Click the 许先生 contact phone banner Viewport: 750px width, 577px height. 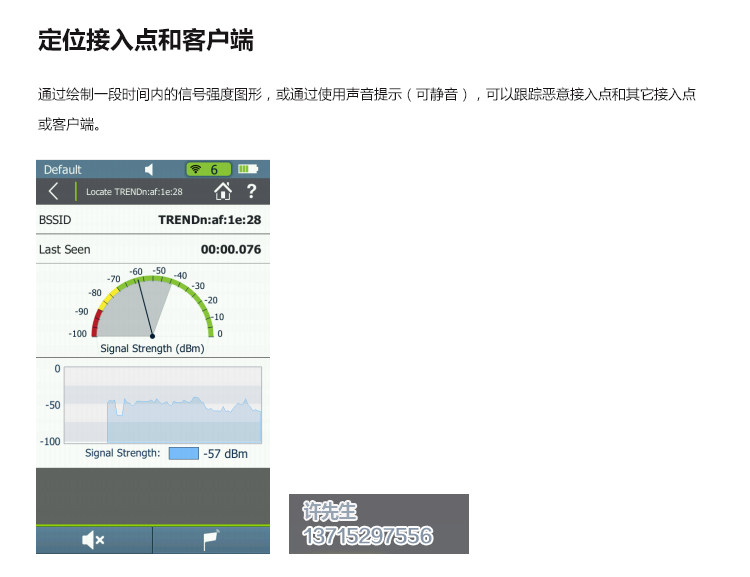point(379,524)
